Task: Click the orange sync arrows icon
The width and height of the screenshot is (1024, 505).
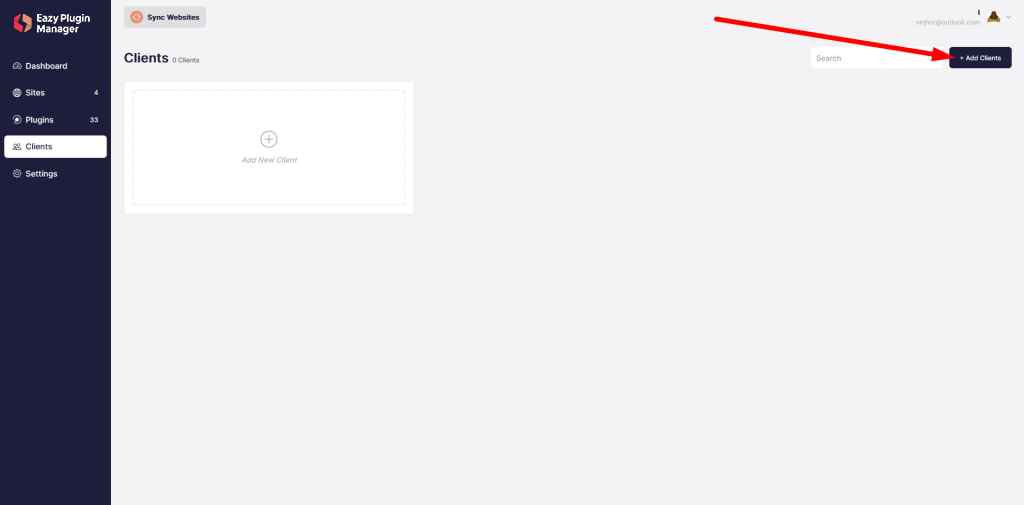Action: 136,18
